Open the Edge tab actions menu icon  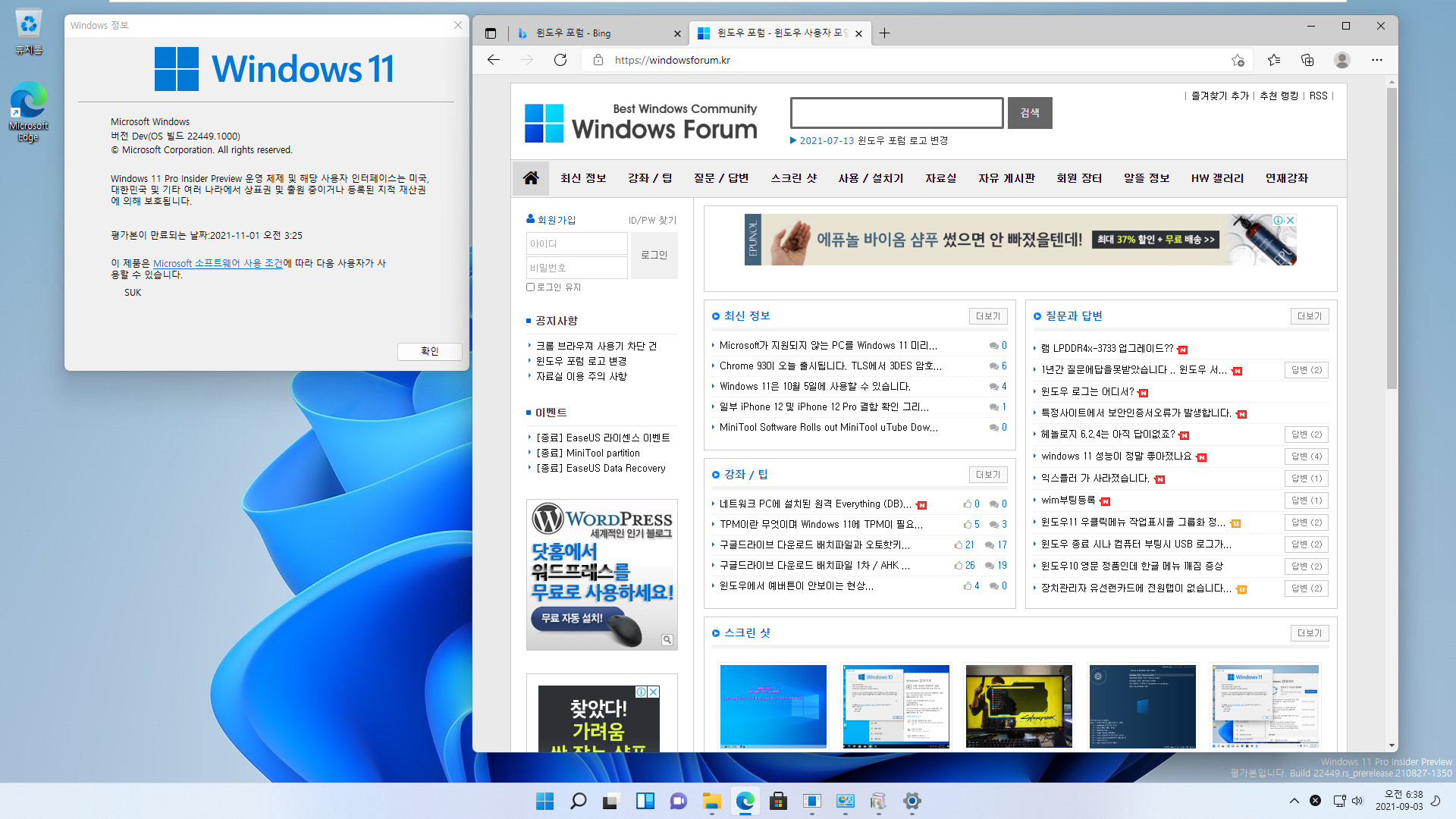(x=491, y=33)
